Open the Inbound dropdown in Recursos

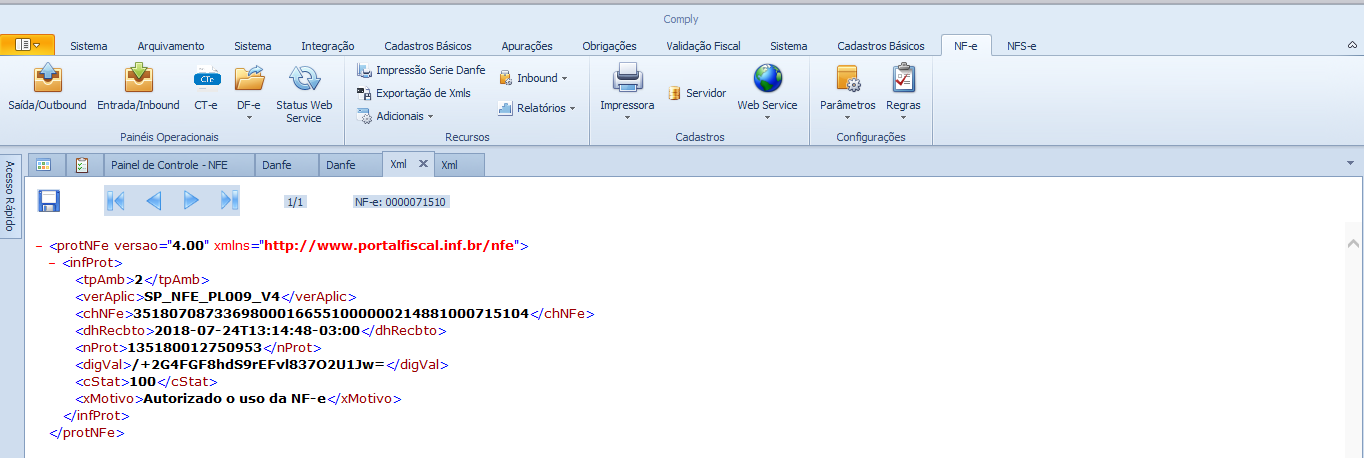coord(533,78)
